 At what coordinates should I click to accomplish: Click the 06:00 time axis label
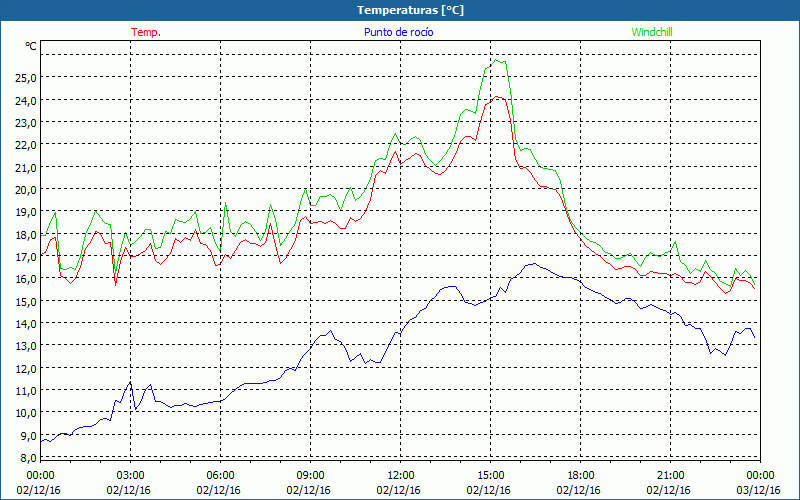(x=220, y=476)
